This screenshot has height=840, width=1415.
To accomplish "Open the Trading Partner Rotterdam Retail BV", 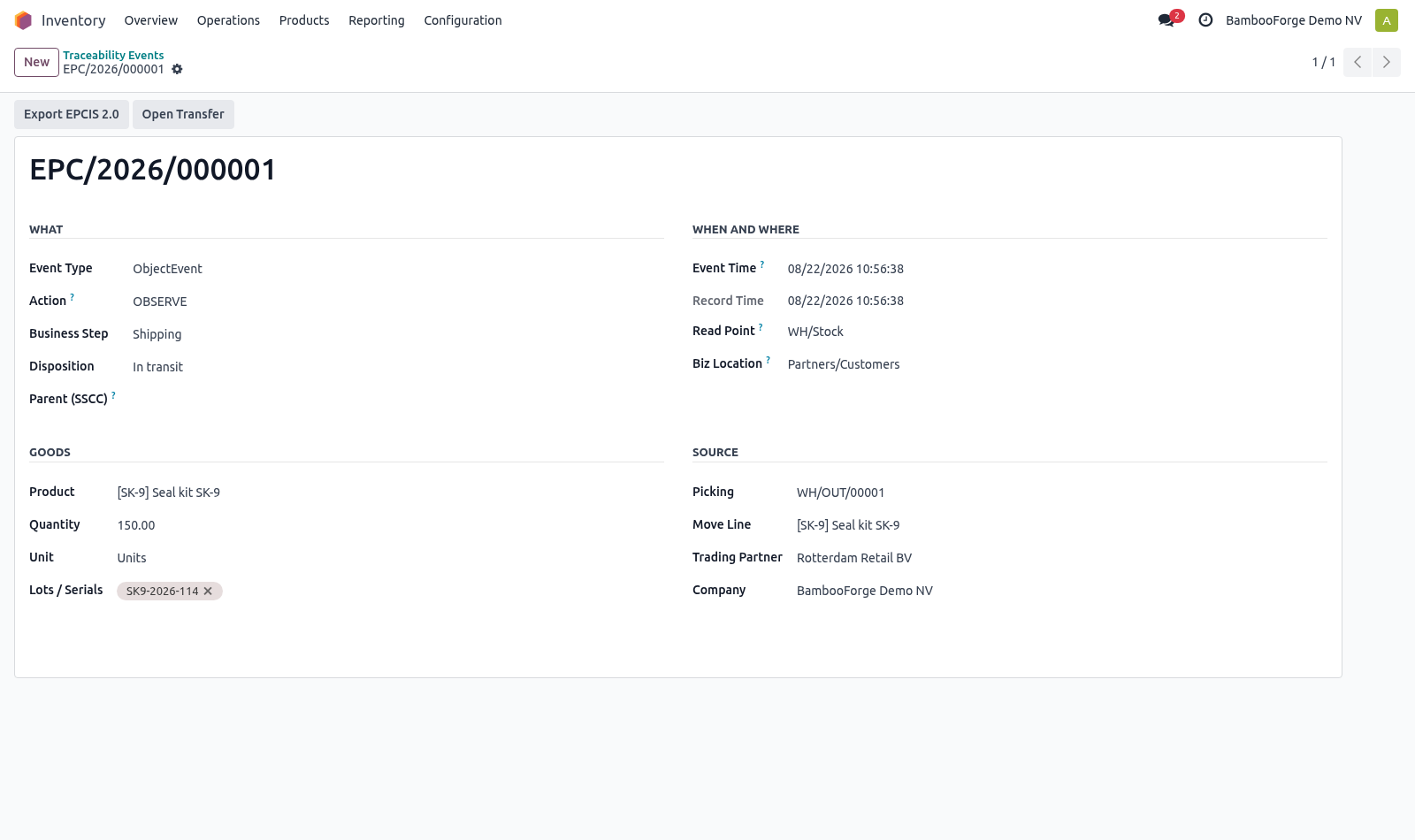I will click(1062, 558).
